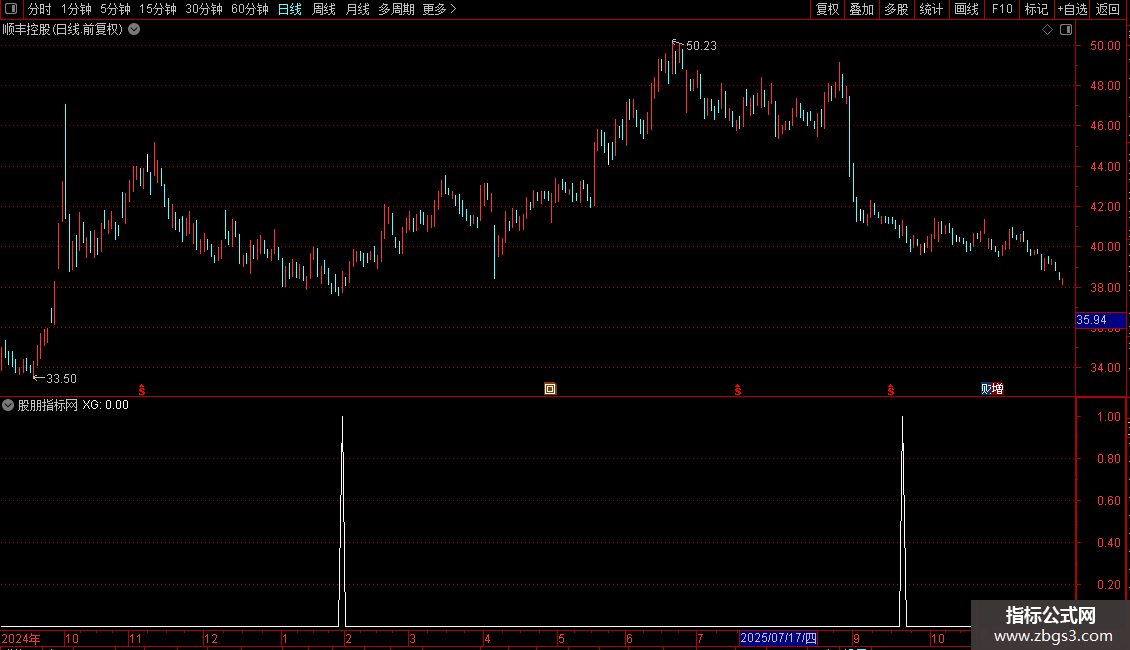Click the 统计 statistics button
The image size is (1130, 650).
tap(931, 9)
